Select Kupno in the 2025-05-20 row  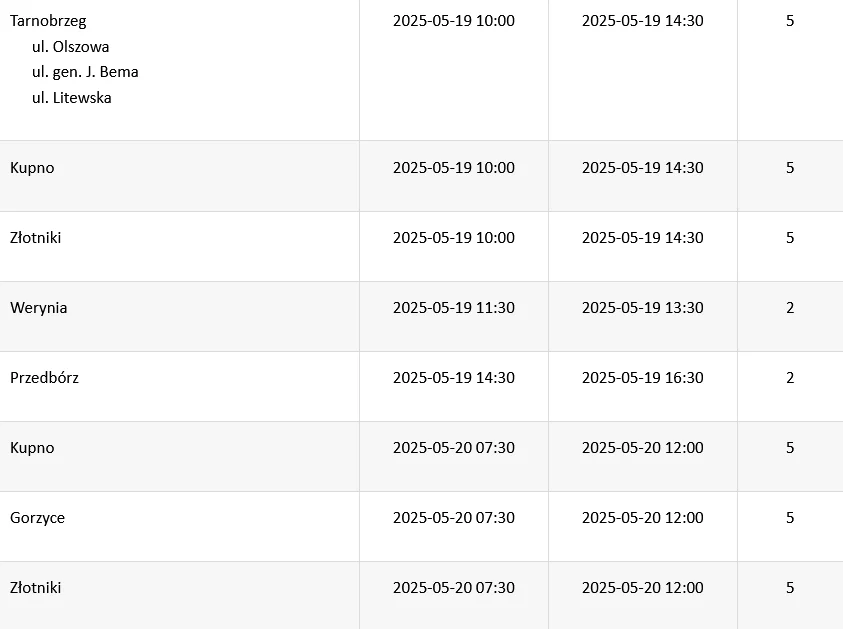32,448
